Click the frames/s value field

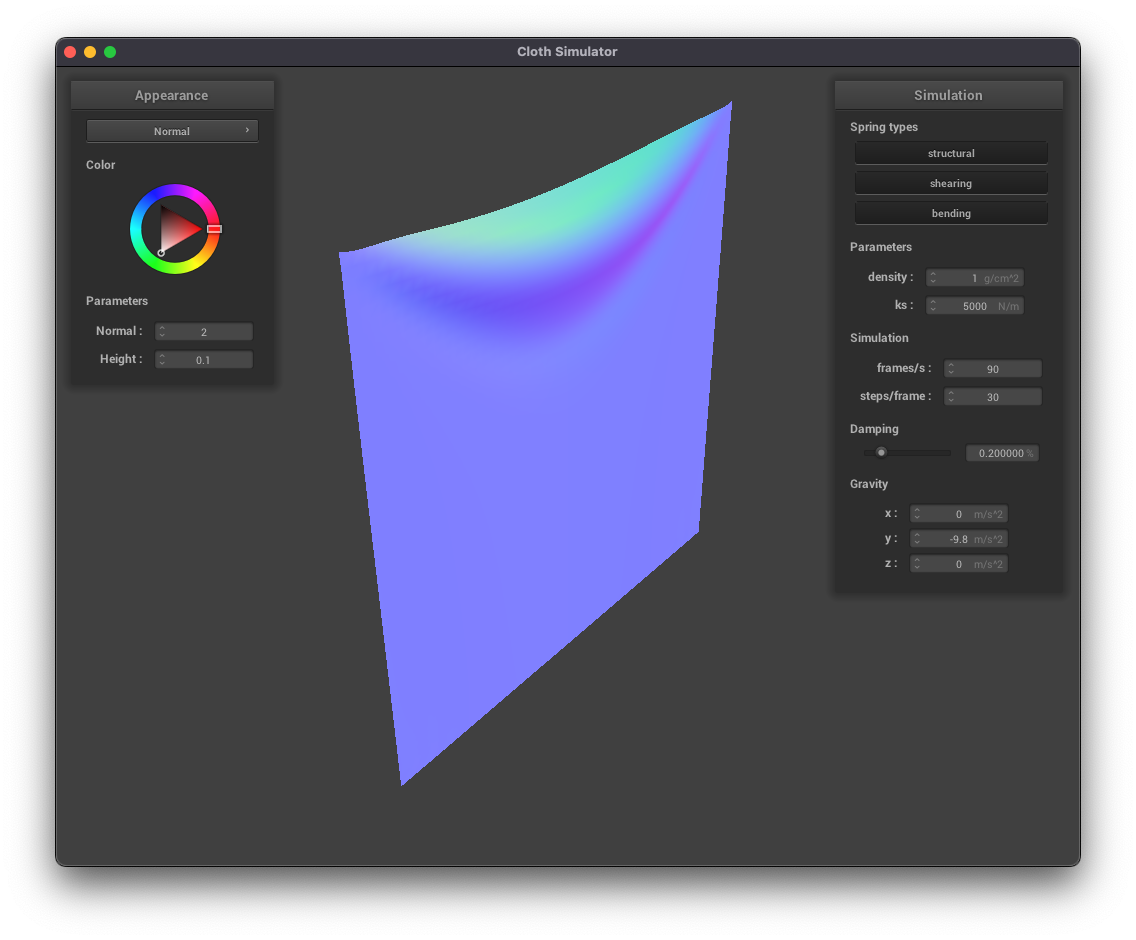point(993,369)
